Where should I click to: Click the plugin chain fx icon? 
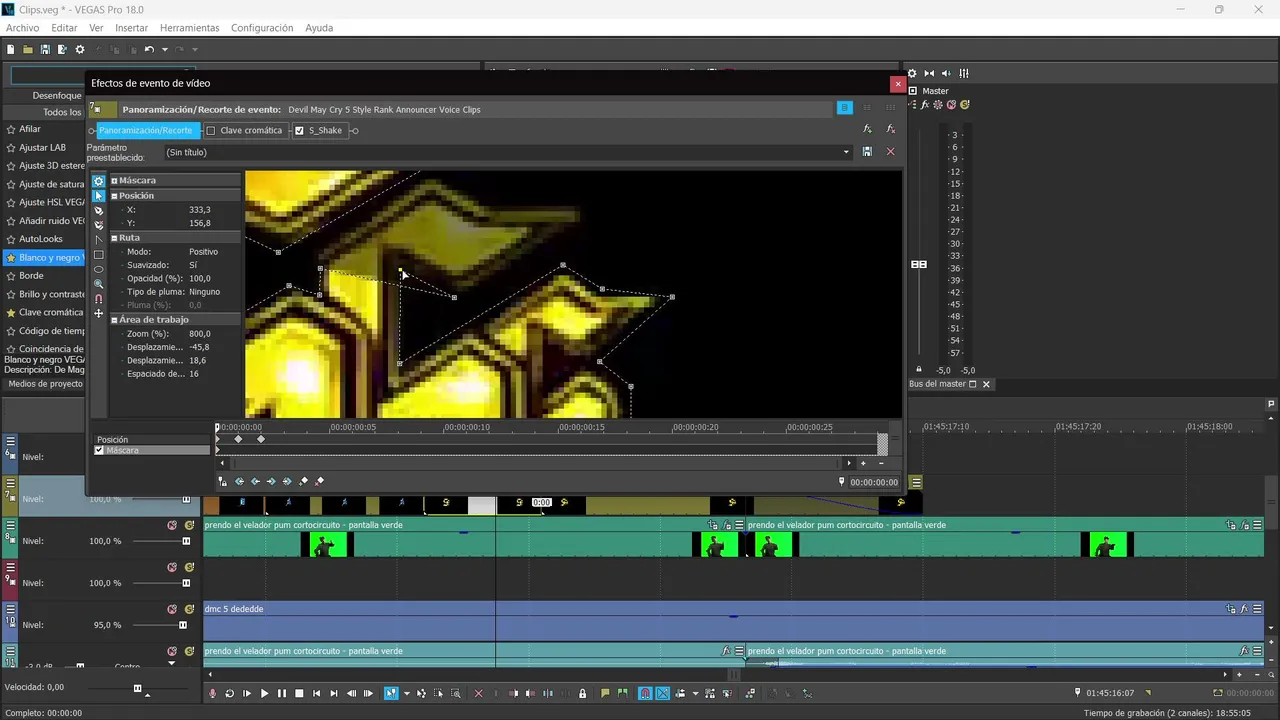pos(867,129)
